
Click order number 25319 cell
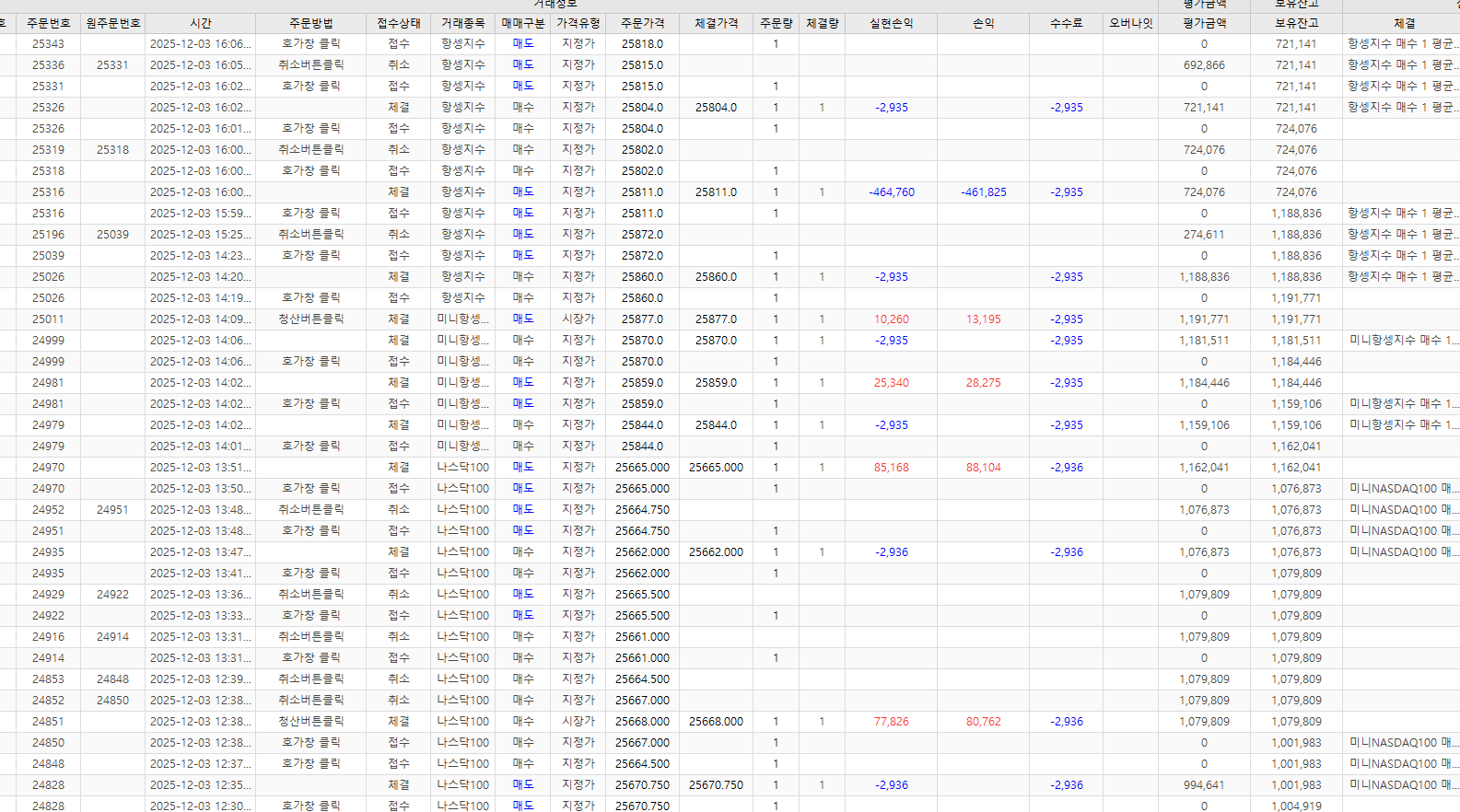(x=48, y=149)
